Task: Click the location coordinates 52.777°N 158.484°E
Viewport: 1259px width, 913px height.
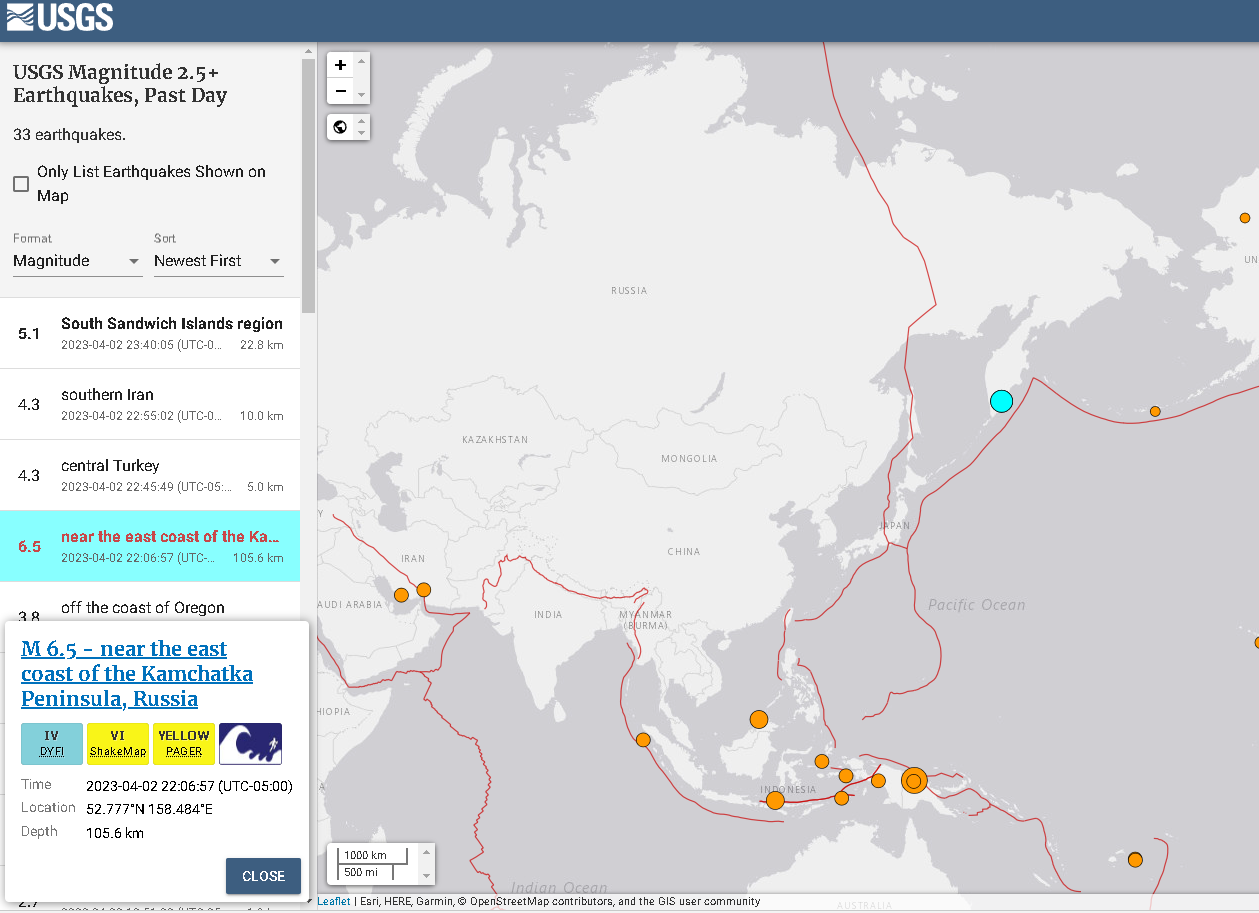Action: pyautogui.click(x=149, y=809)
